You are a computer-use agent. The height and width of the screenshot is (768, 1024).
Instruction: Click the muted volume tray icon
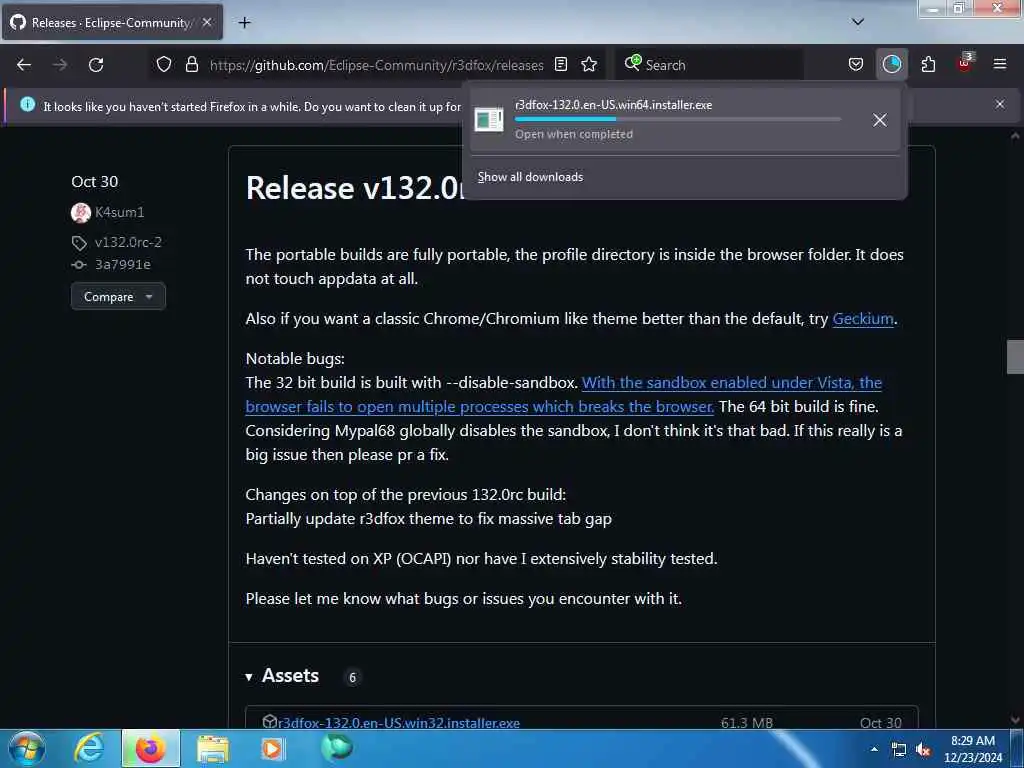pos(923,750)
